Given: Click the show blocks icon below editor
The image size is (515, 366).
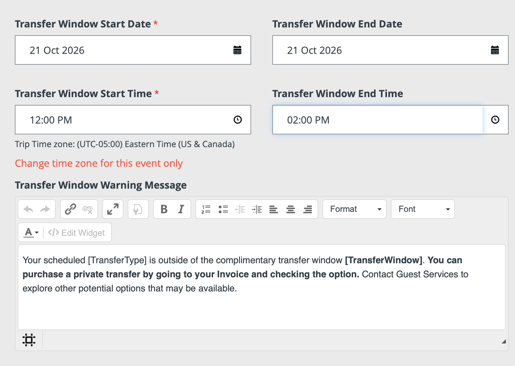Looking at the screenshot, I should pos(29,340).
